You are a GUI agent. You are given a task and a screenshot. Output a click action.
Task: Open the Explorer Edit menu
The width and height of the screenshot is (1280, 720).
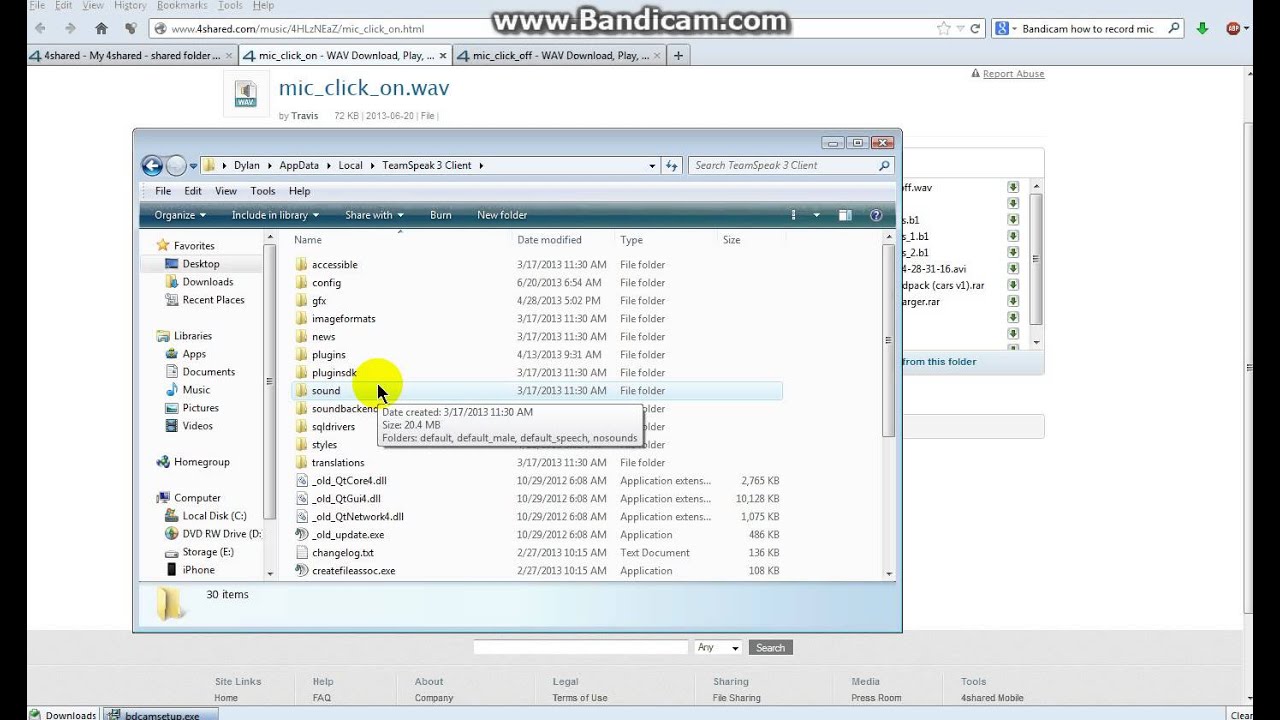point(193,191)
